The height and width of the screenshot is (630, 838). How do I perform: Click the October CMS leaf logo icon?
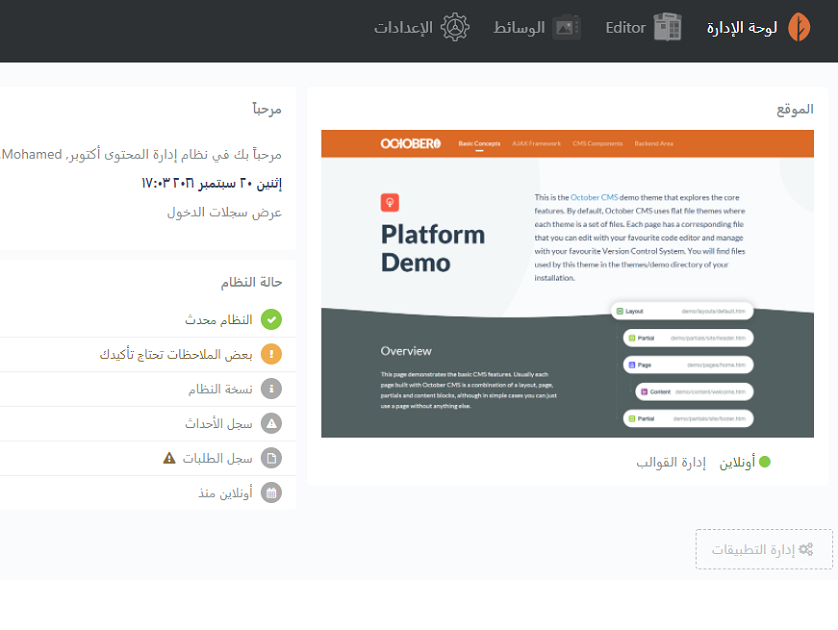(799, 27)
